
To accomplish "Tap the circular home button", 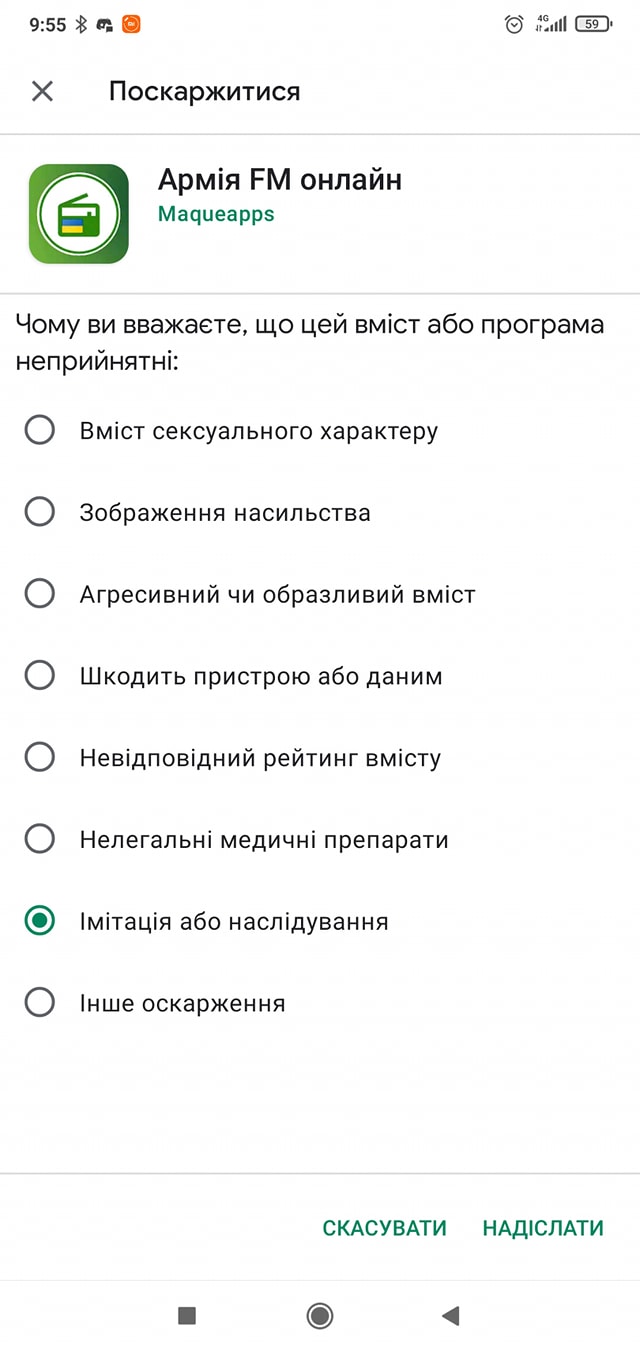I will 319,1318.
